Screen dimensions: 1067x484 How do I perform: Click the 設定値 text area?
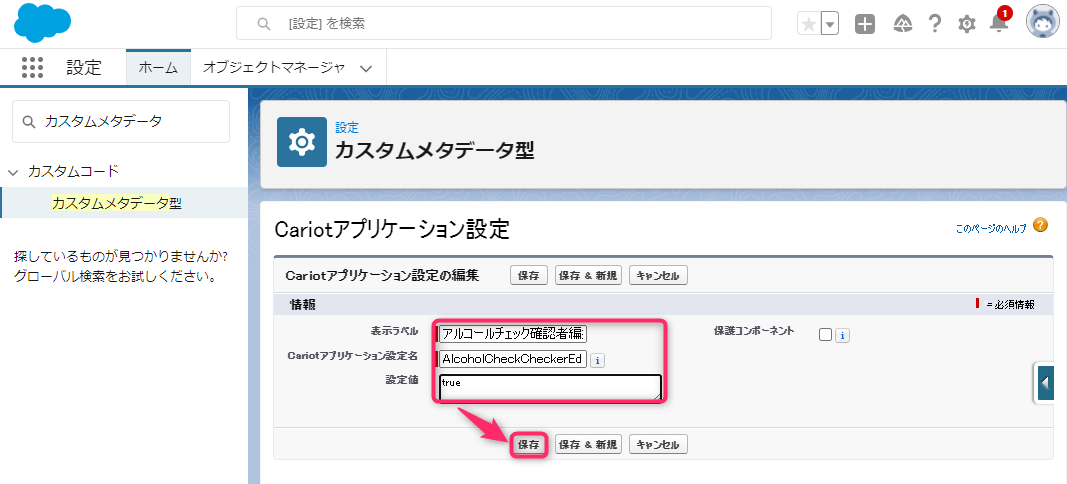550,387
